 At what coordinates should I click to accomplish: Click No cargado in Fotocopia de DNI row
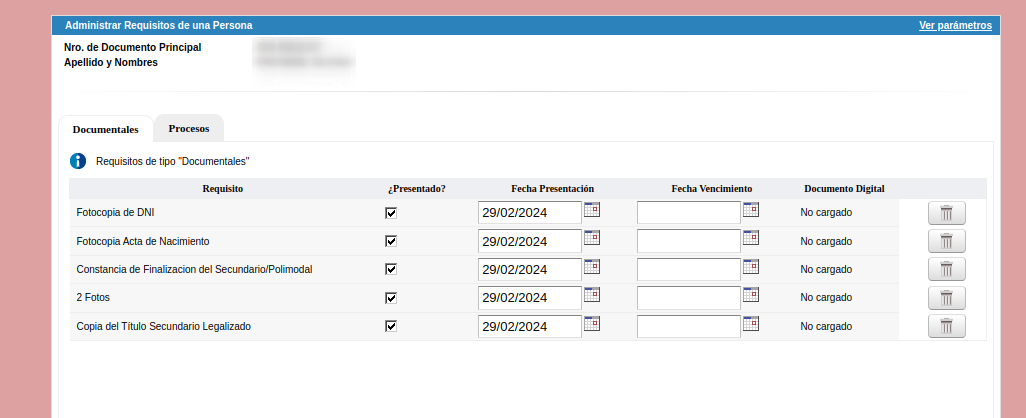tap(826, 213)
